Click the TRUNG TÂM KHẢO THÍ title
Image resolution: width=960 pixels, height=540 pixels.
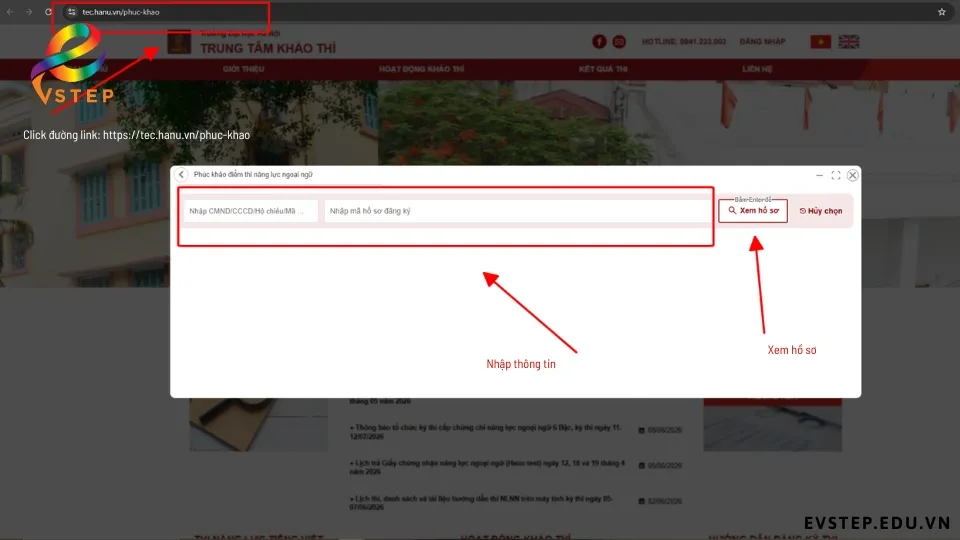point(268,48)
